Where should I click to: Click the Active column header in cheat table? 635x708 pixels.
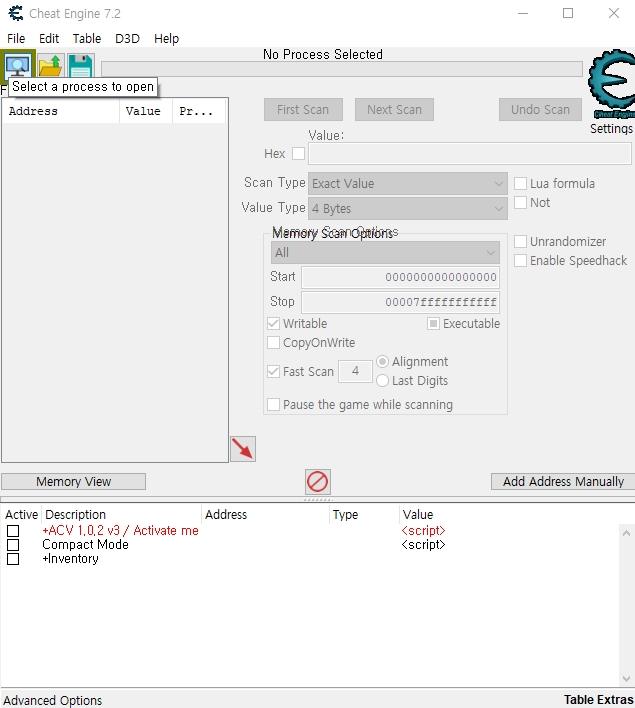coord(21,515)
